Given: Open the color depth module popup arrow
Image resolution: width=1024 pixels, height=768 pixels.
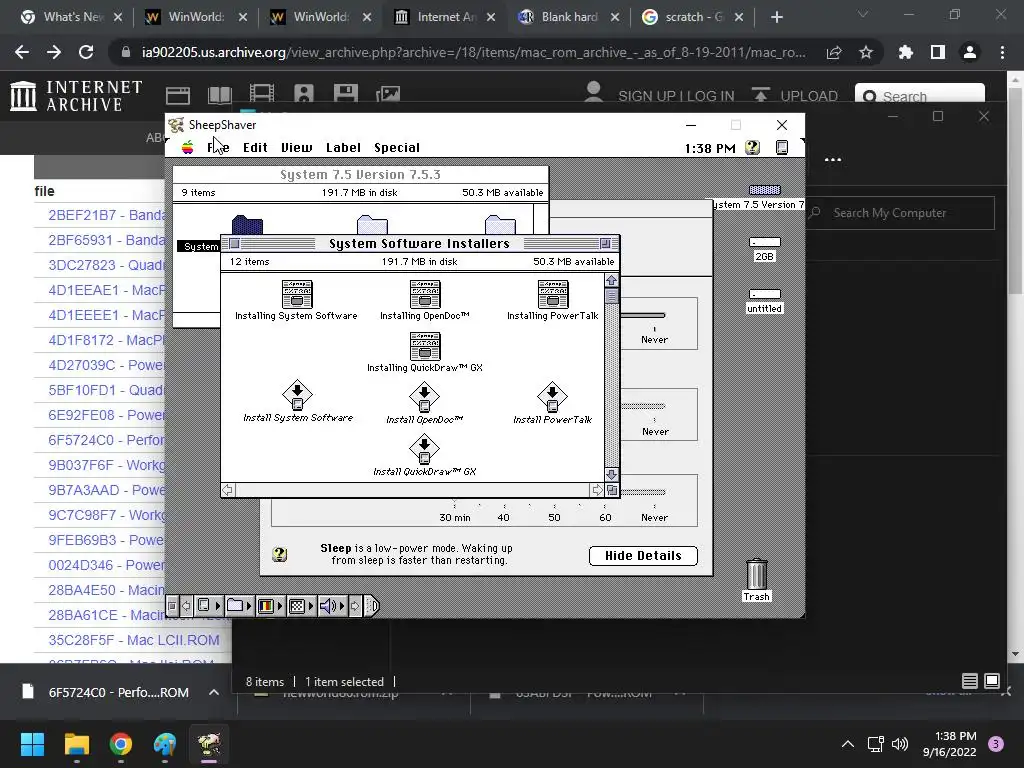Looking at the screenshot, I should [280, 606].
